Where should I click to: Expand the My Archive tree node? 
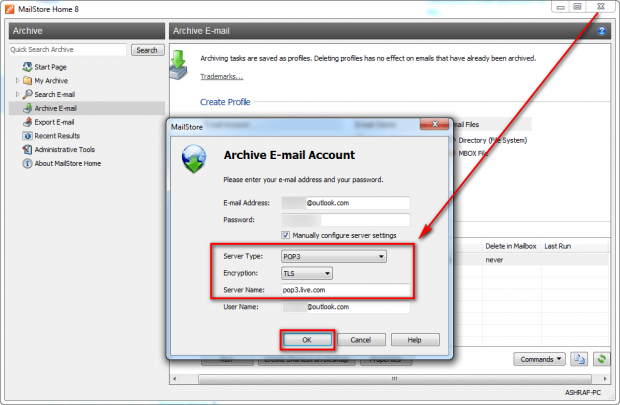tap(17, 81)
